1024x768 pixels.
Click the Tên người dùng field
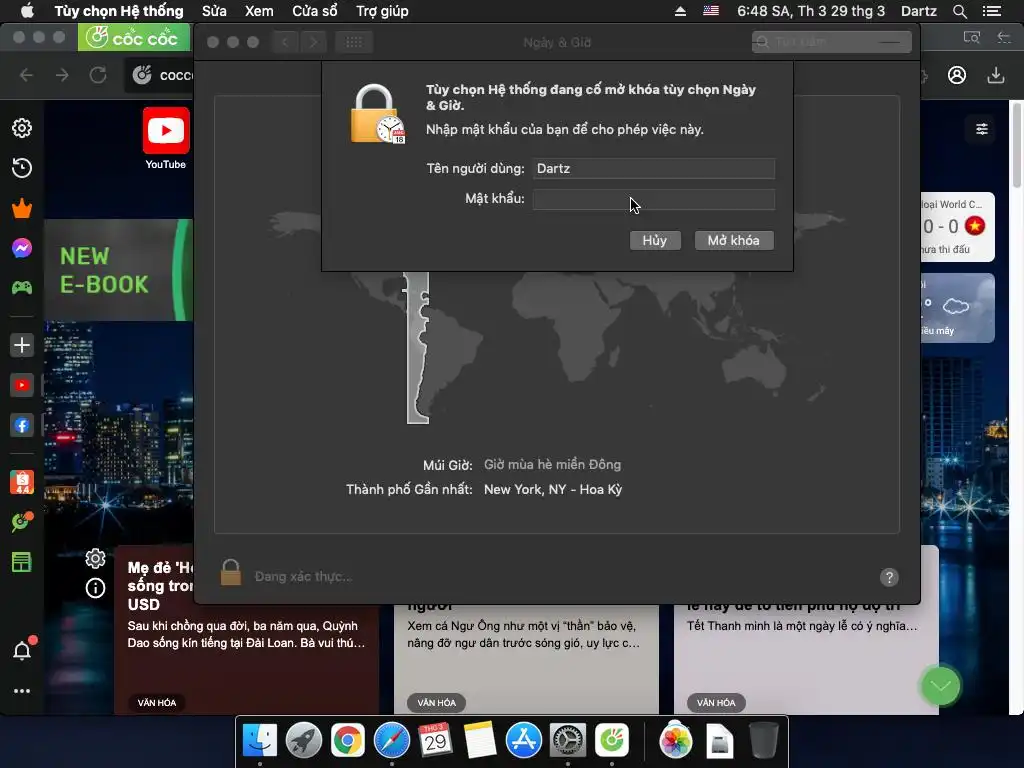654,168
